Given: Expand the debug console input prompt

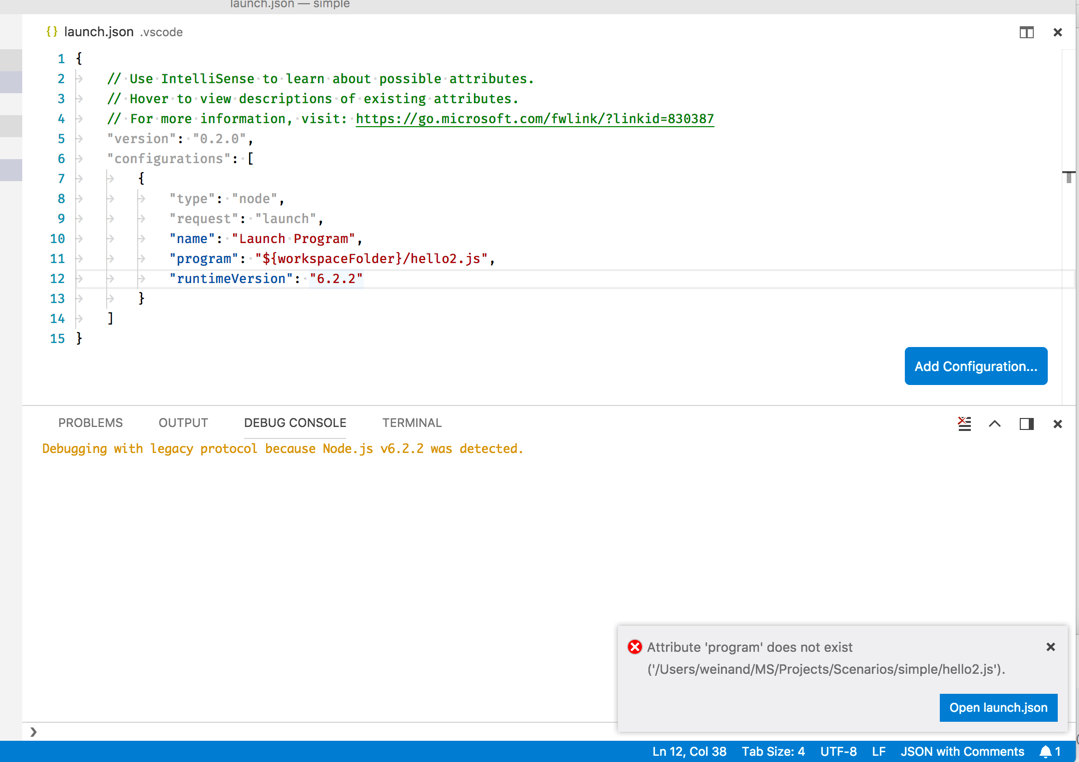Looking at the screenshot, I should (31, 731).
